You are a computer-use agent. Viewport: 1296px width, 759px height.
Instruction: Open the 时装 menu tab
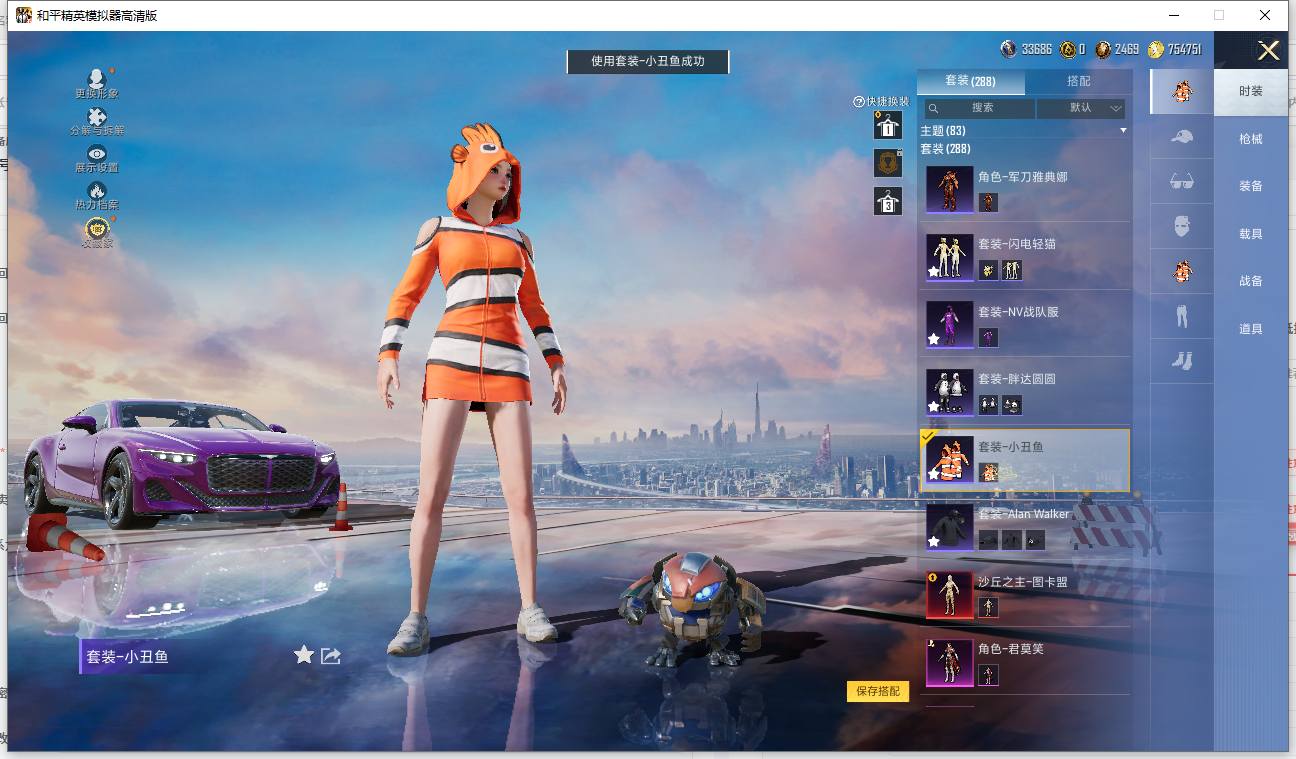(x=1251, y=91)
